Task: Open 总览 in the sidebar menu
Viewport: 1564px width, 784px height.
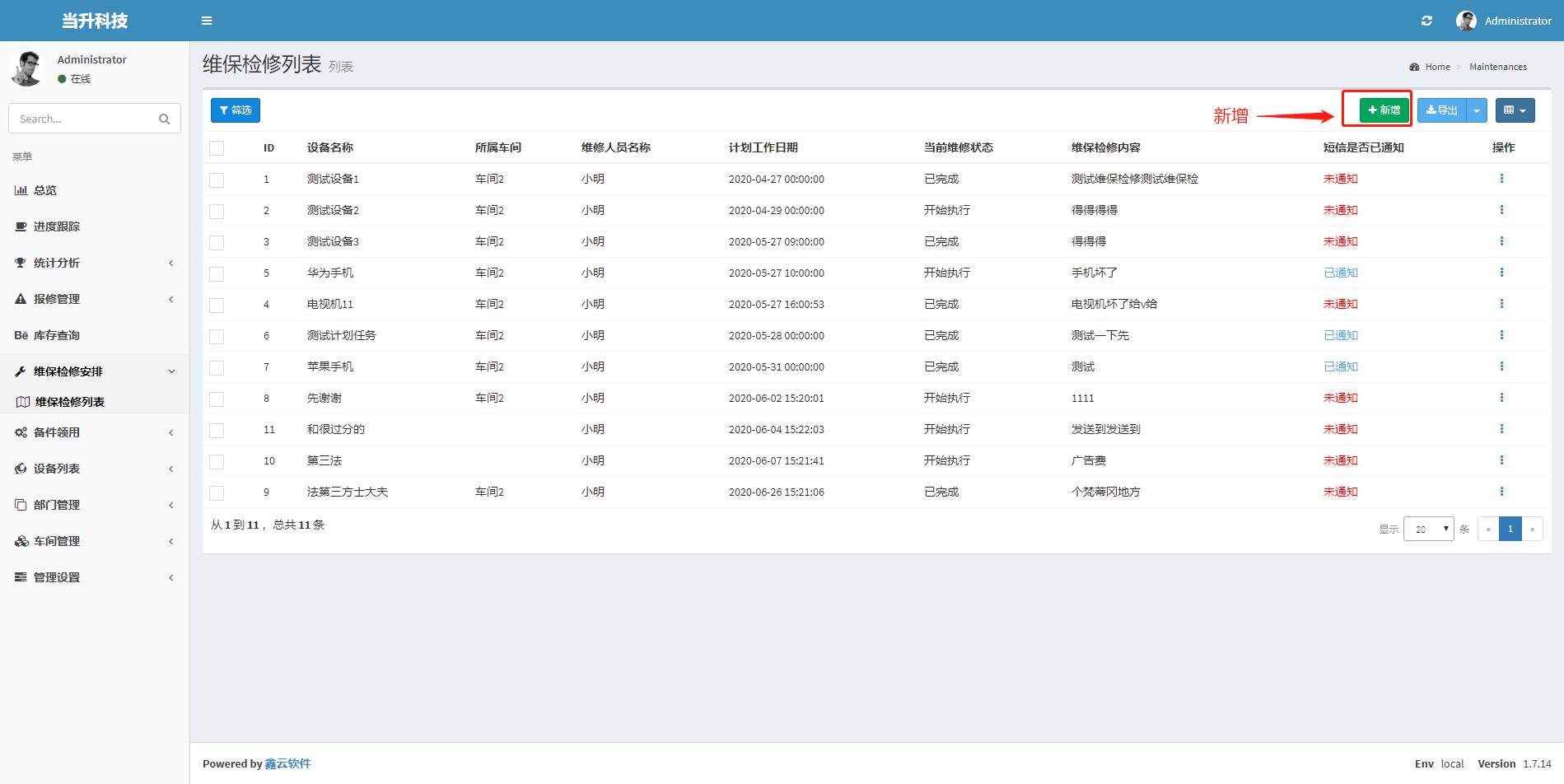Action: click(45, 190)
